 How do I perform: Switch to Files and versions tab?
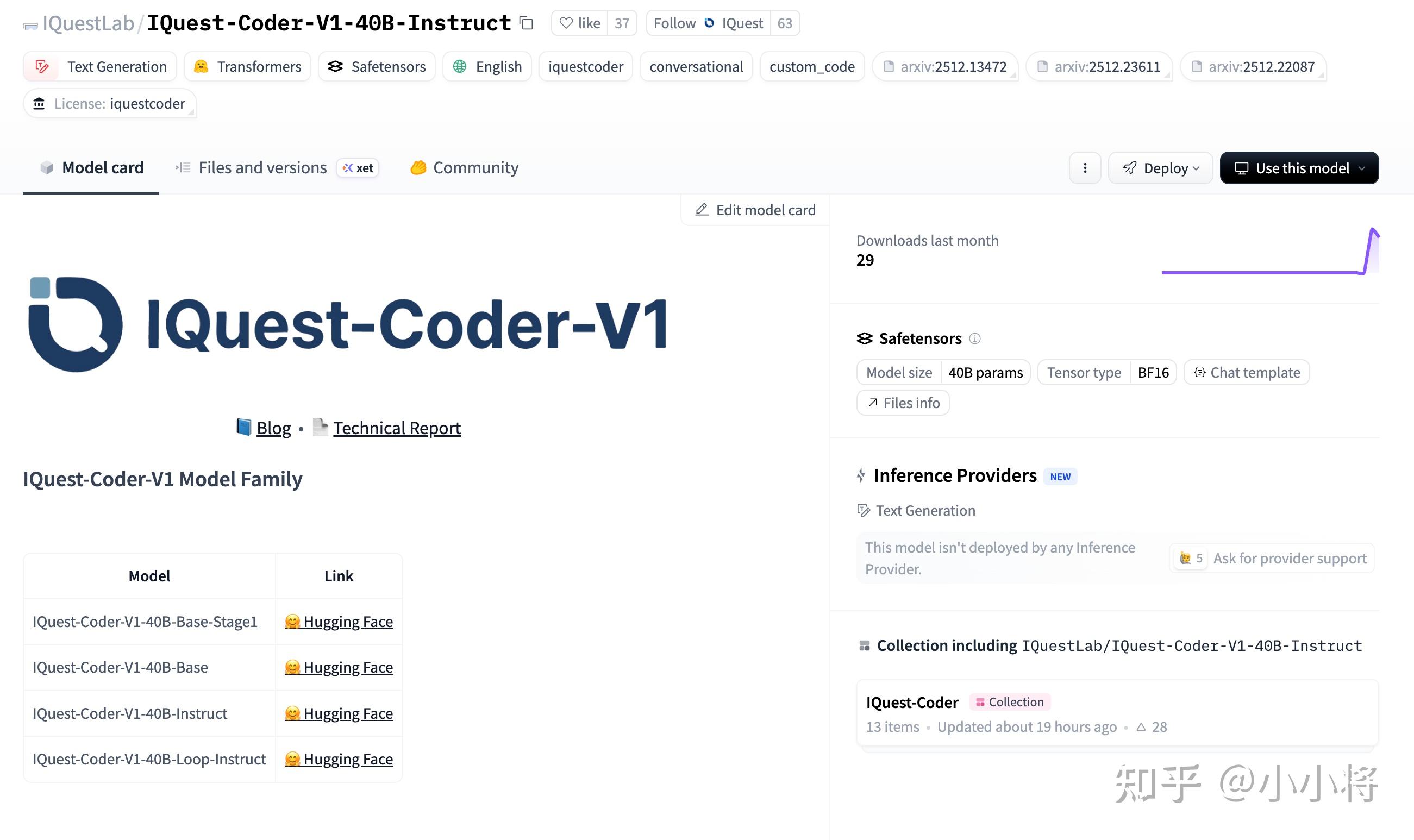coord(262,168)
